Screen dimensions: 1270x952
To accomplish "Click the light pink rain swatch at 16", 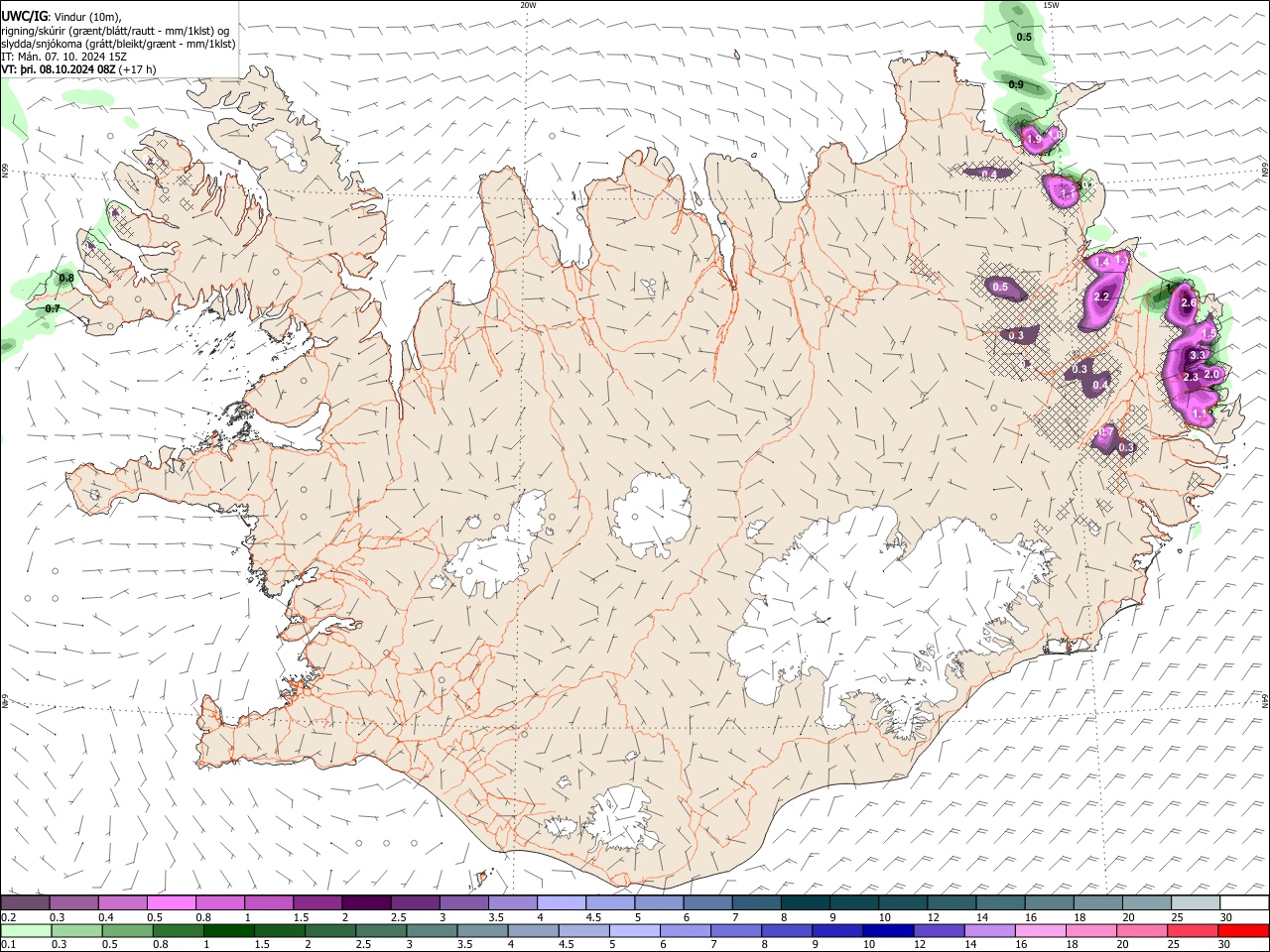I will [x=1041, y=930].
